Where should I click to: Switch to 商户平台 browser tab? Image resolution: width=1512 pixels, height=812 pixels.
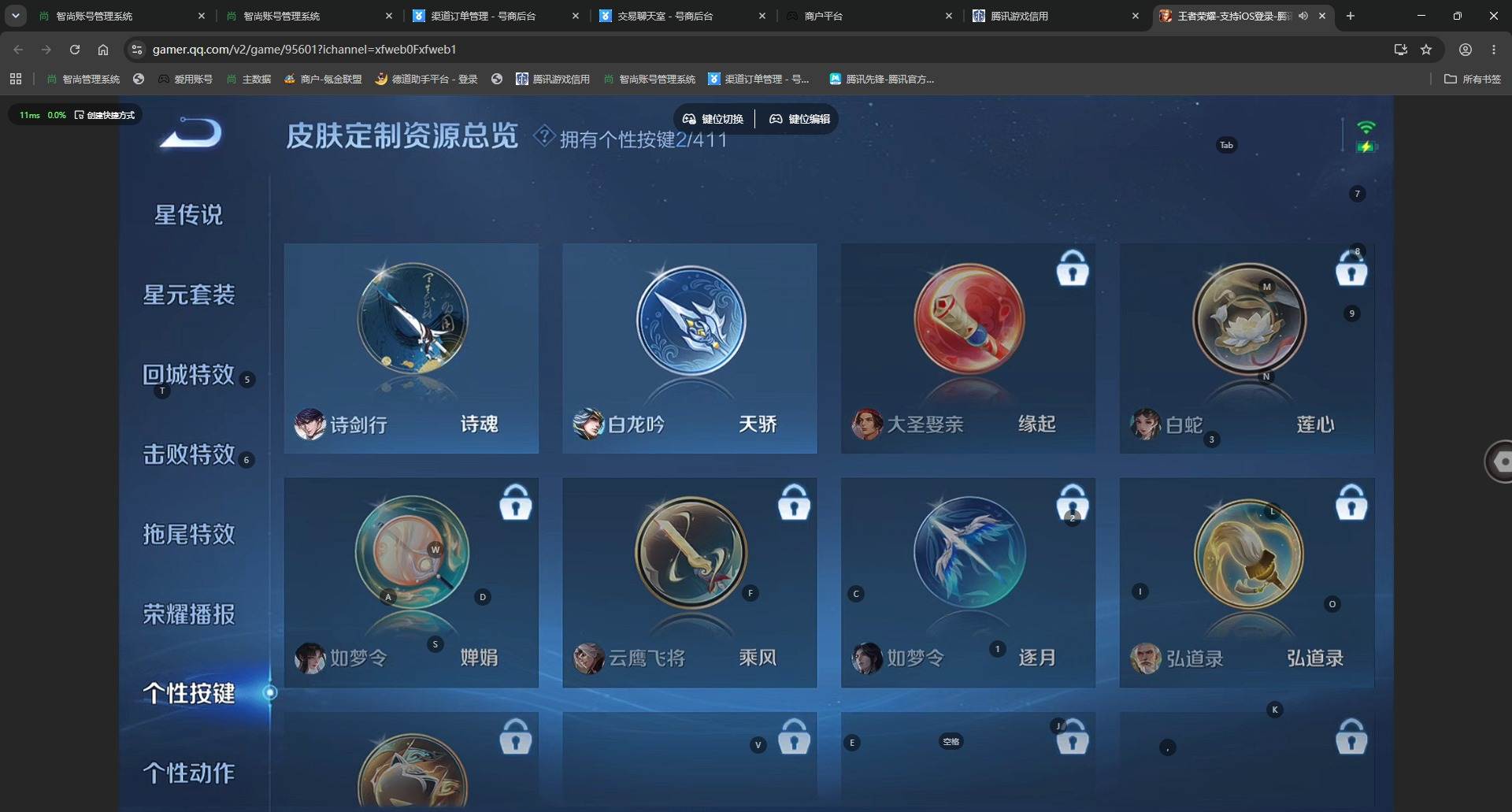869,16
